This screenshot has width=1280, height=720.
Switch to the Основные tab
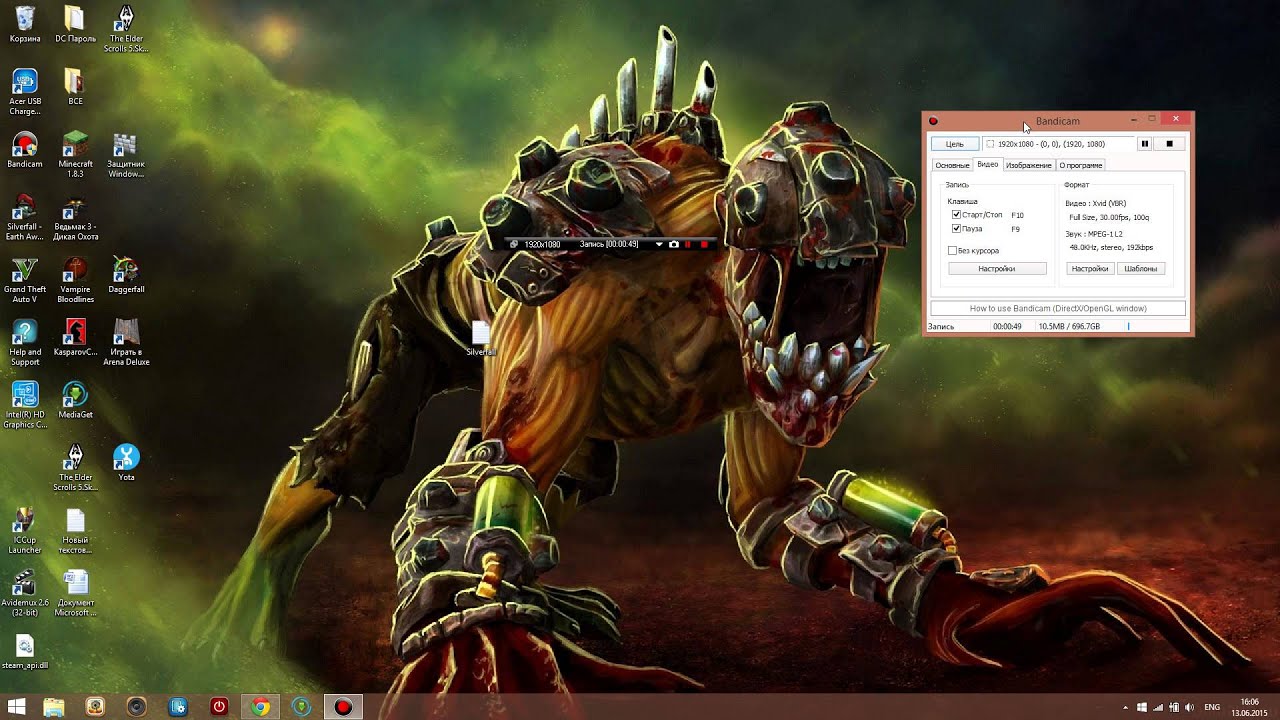pos(952,165)
